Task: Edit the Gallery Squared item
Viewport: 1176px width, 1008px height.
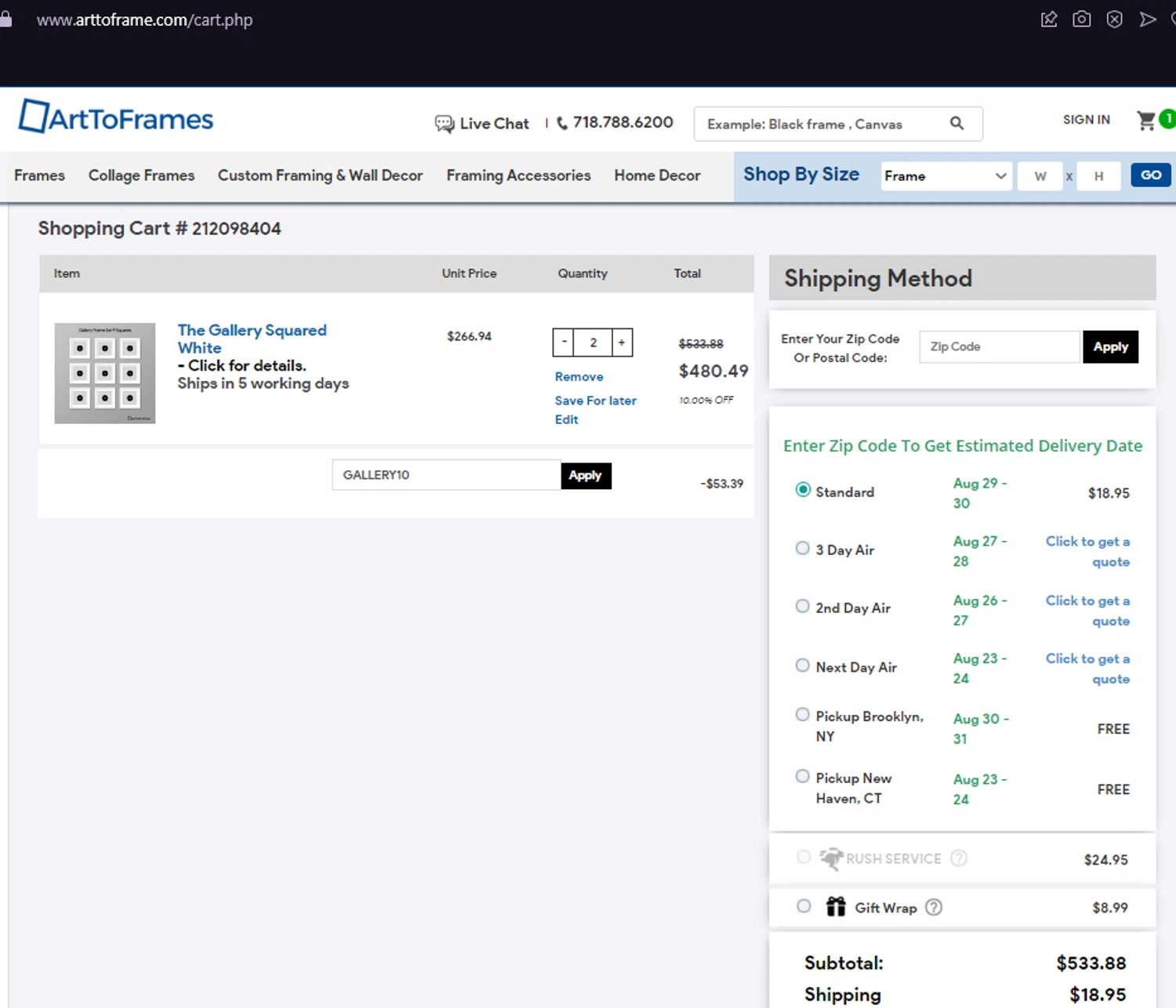Action: [566, 419]
